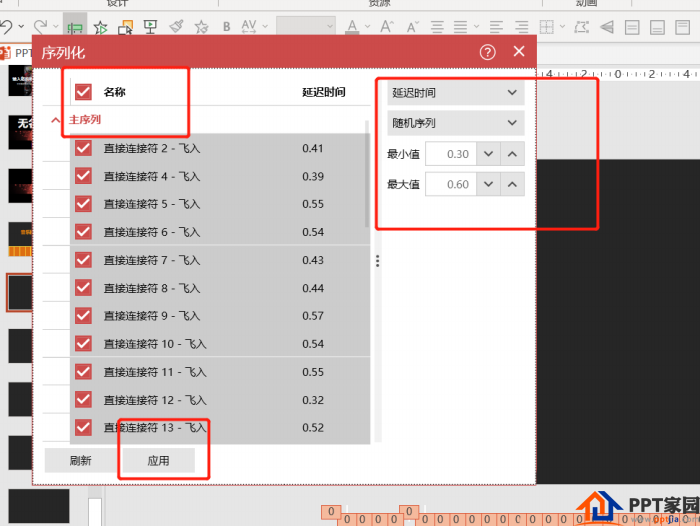Viewport: 700px width, 526px height.
Task: Decrease 最小值 with the down arrow
Action: tap(487, 154)
